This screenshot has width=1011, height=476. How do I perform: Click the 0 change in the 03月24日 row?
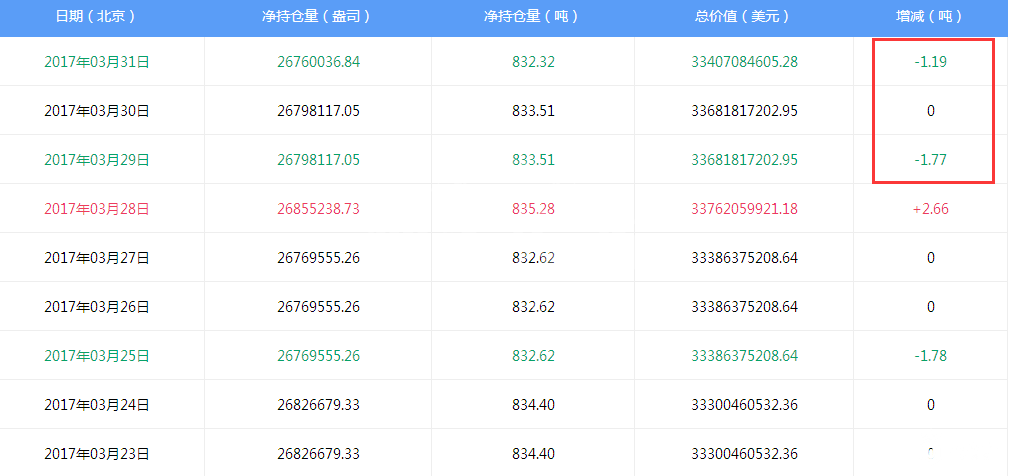coord(930,405)
